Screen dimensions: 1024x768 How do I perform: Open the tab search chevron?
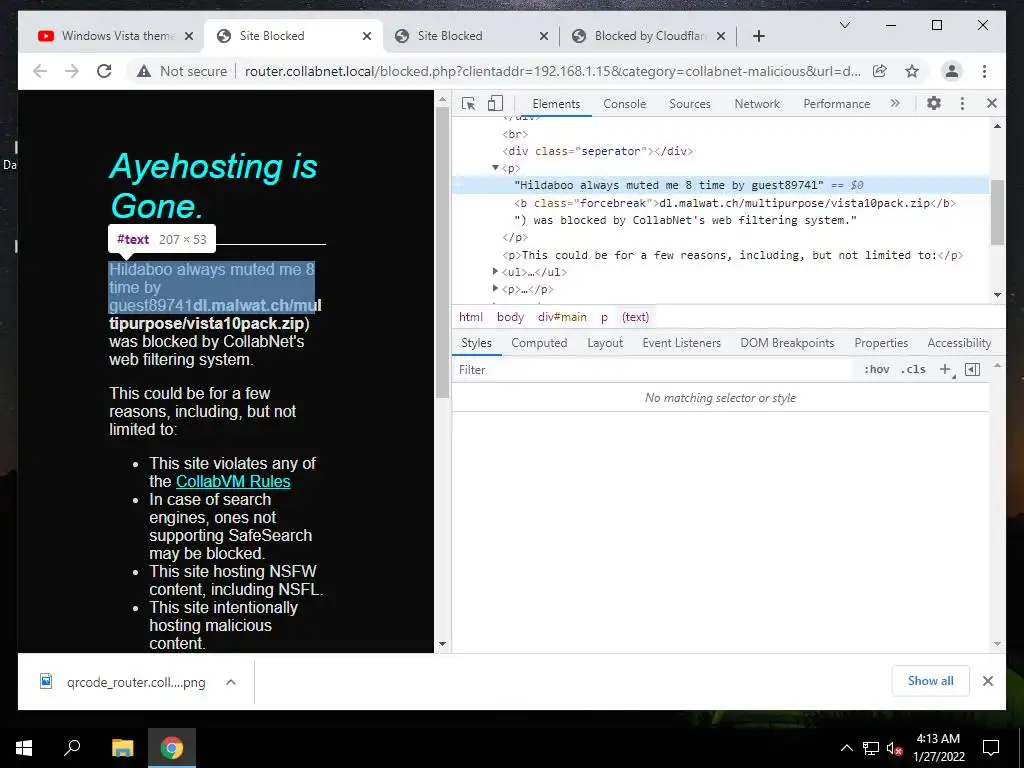click(844, 25)
